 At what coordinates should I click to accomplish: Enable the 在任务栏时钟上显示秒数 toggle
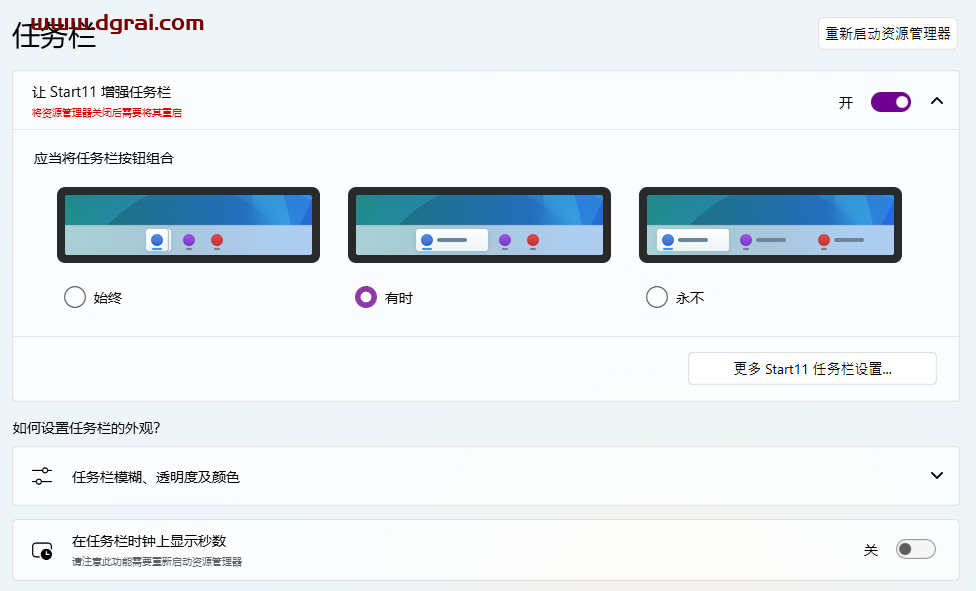tap(916, 549)
